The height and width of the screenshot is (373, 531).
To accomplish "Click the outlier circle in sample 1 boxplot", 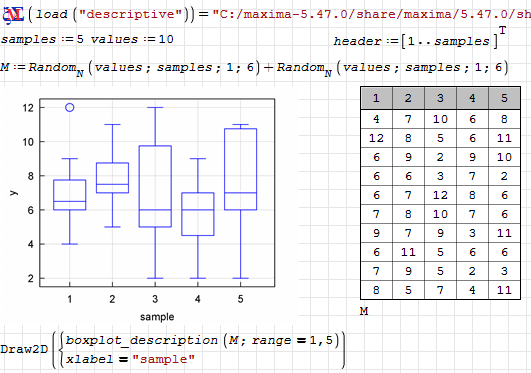I will 70,107.
